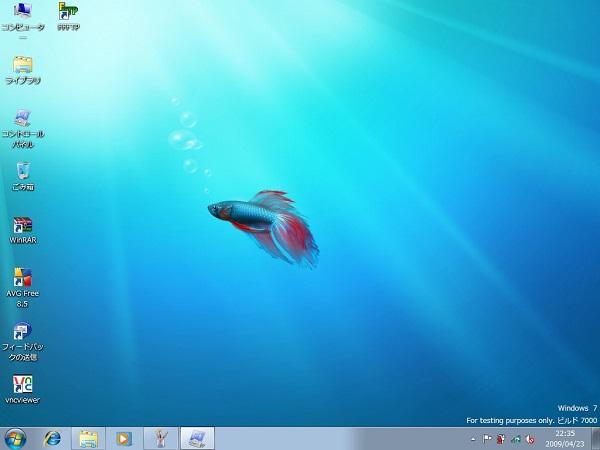Click the network tray icon
The image size is (600, 450).
click(514, 438)
